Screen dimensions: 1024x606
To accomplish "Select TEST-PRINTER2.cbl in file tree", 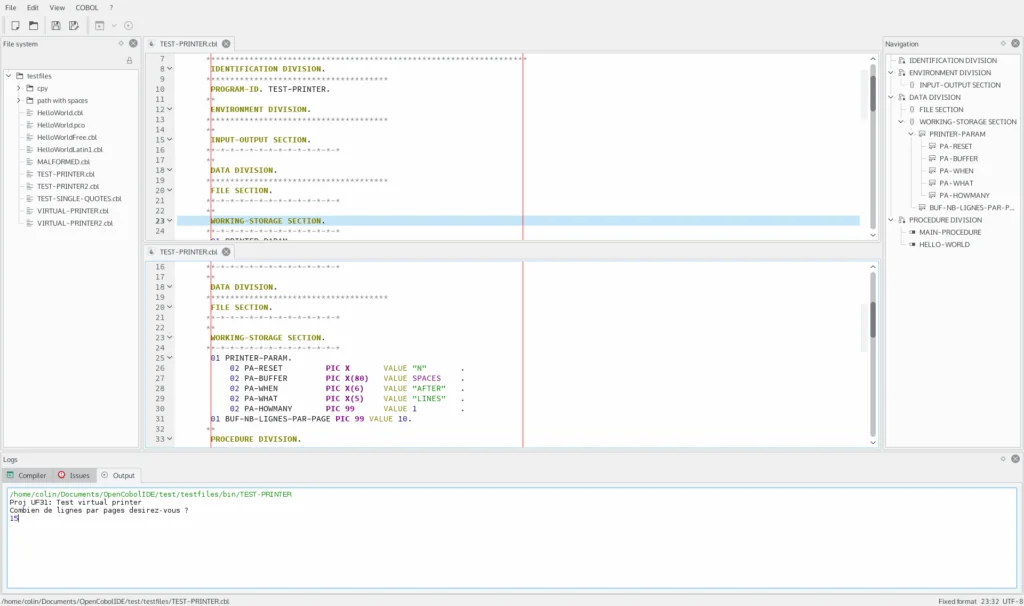I will click(68, 186).
